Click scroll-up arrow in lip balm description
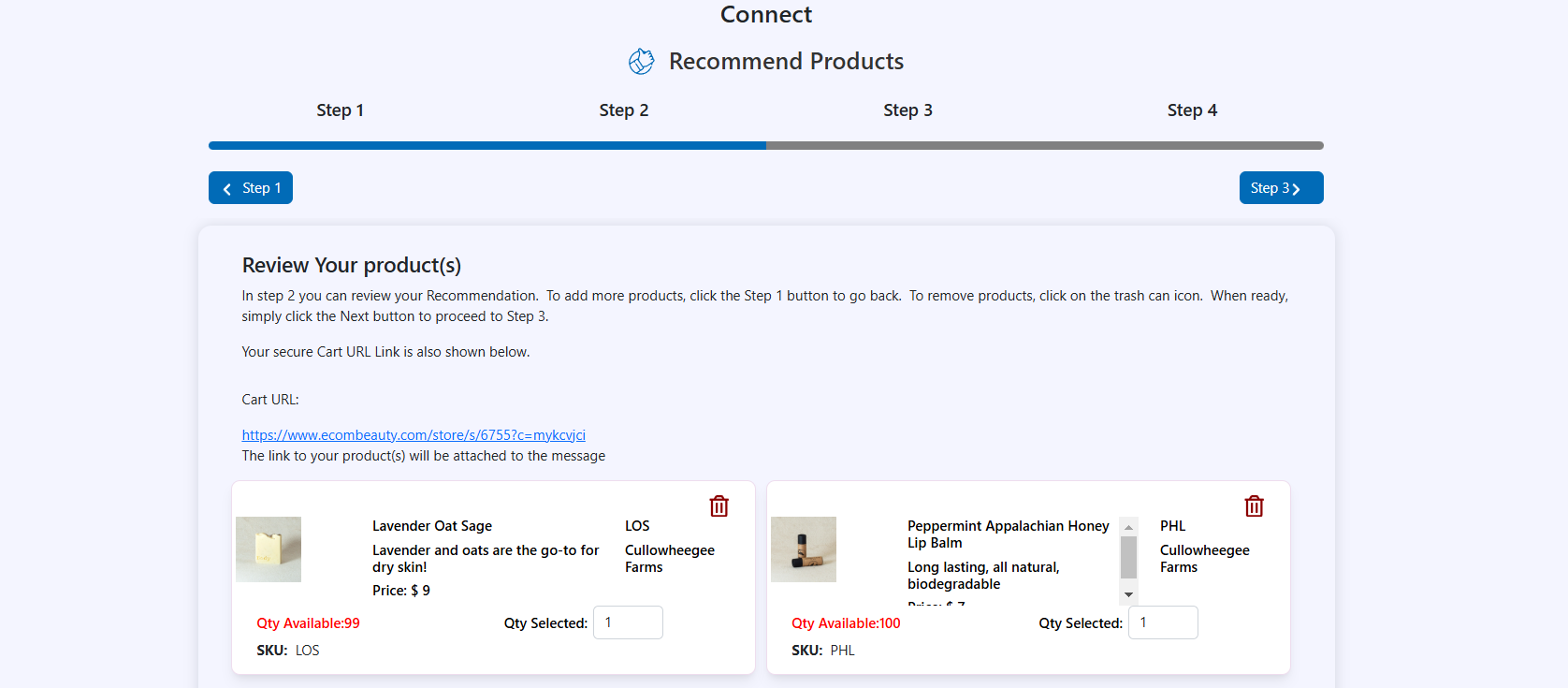Viewport: 1568px width, 688px height. point(1128,527)
